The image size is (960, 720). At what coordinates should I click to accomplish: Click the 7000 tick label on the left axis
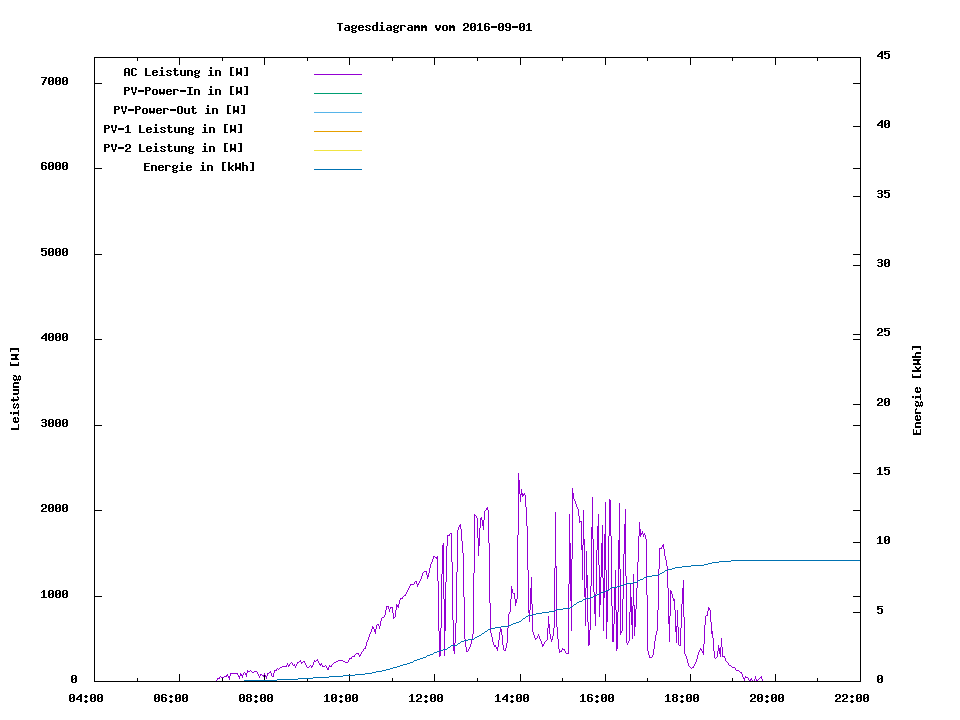[x=54, y=81]
